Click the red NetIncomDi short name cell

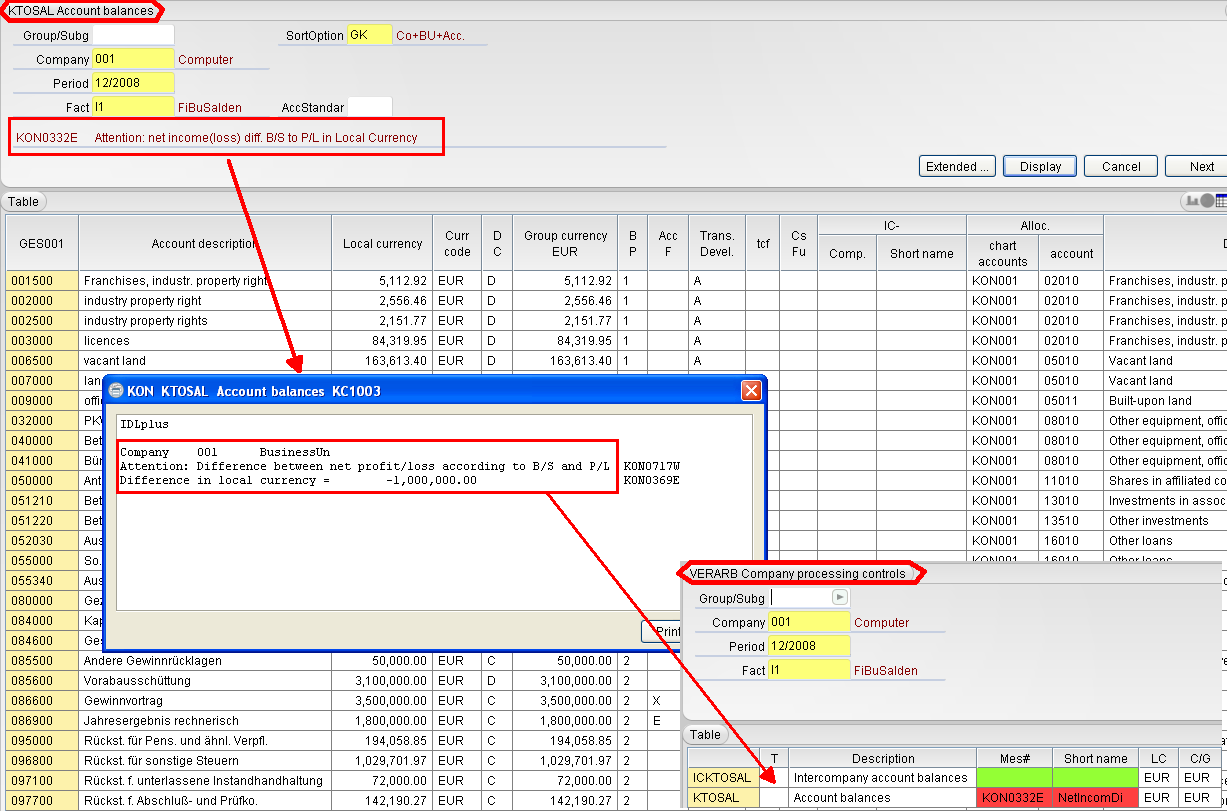[x=1096, y=798]
